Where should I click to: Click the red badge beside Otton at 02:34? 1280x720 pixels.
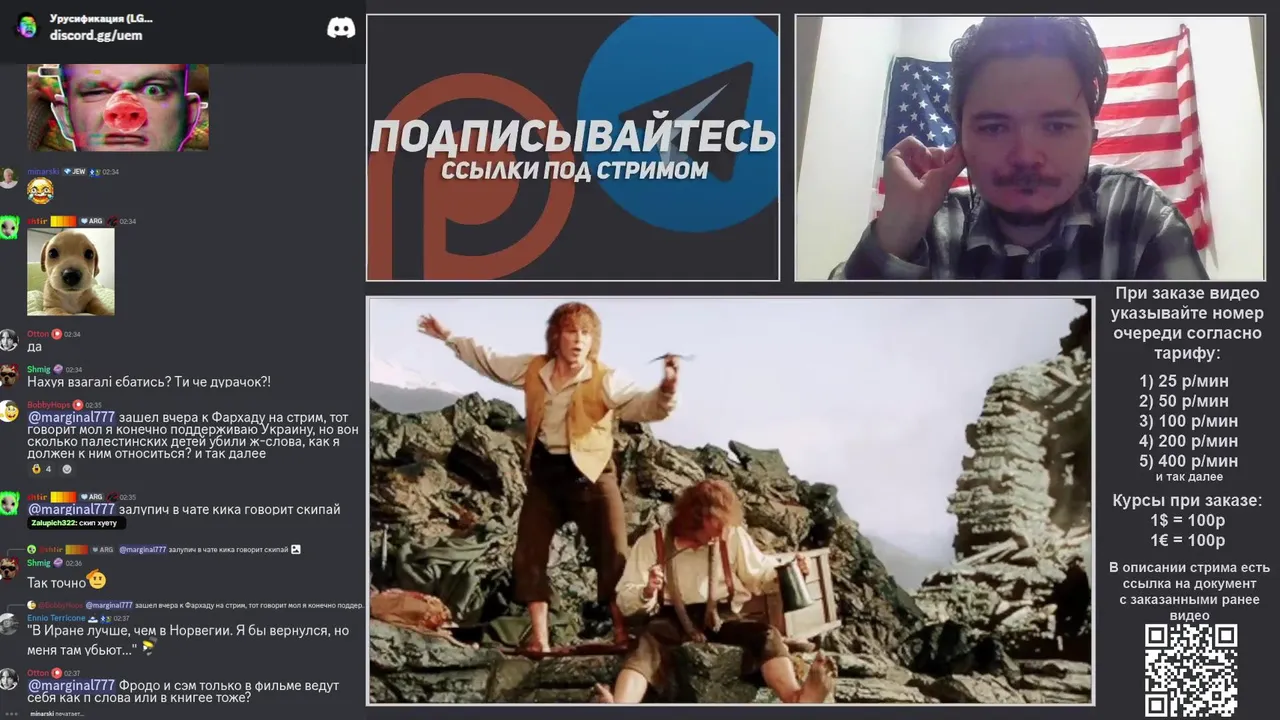(x=57, y=334)
